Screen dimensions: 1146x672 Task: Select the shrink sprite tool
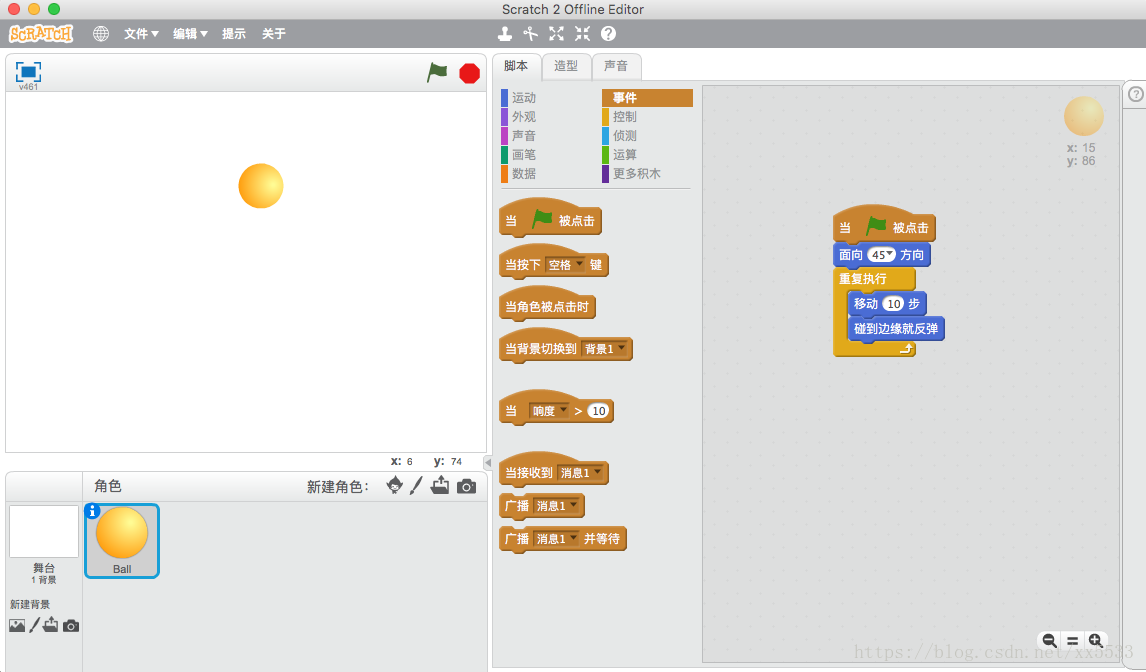coord(582,34)
